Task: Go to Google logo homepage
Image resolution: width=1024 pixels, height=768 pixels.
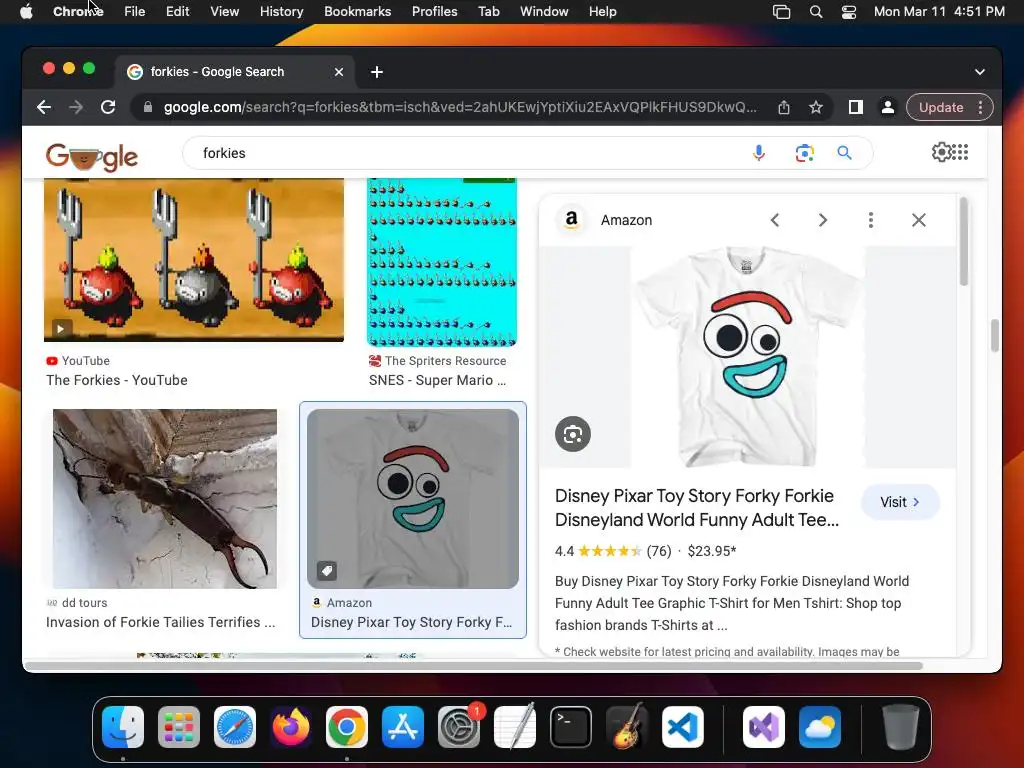Action: click(91, 157)
